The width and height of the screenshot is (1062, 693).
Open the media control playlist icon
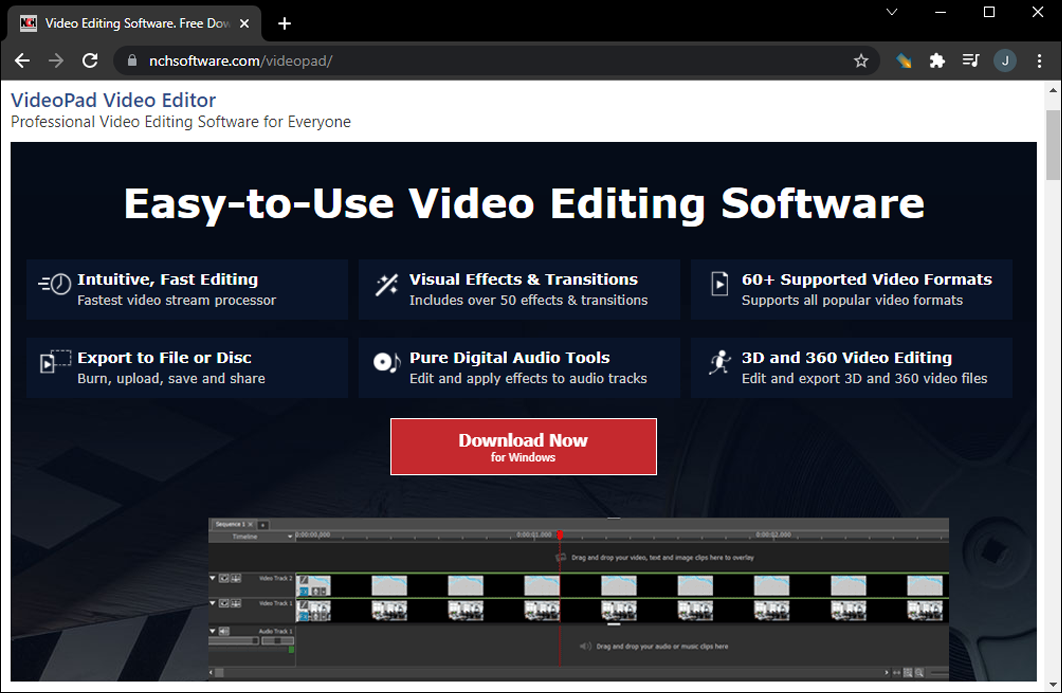971,61
